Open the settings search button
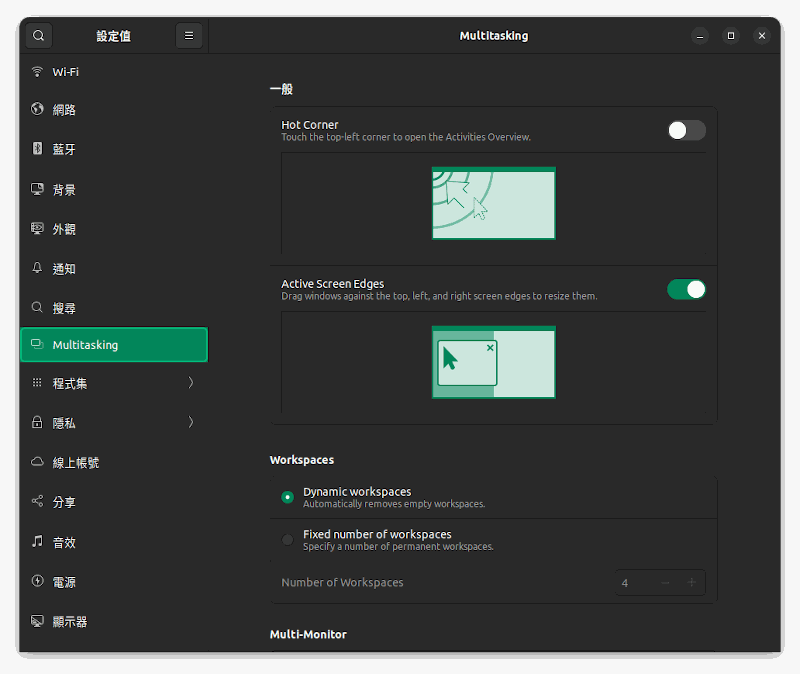Image resolution: width=800 pixels, height=674 pixels. [x=38, y=36]
